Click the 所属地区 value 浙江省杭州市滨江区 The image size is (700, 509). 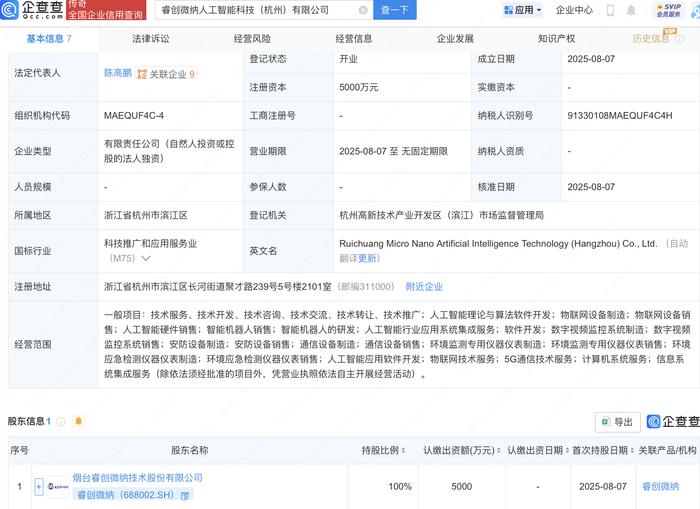(x=146, y=215)
